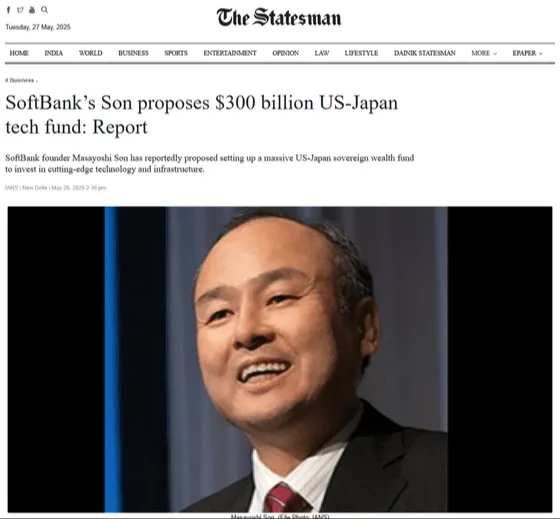Click The Statesman masthead logo
Image resolution: width=560 pixels, height=519 pixels.
[279, 17]
